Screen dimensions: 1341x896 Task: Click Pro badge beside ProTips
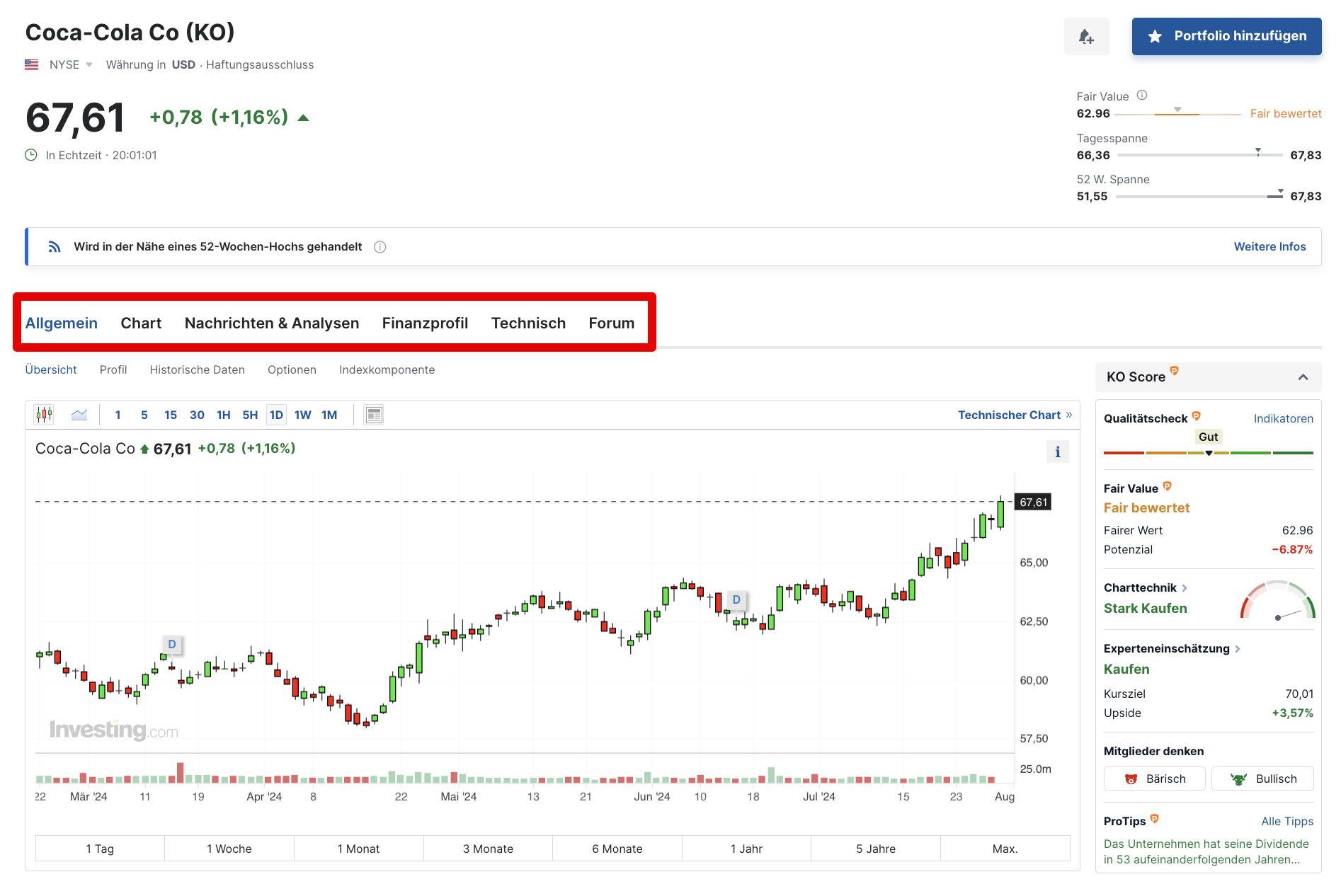pyautogui.click(x=1154, y=819)
